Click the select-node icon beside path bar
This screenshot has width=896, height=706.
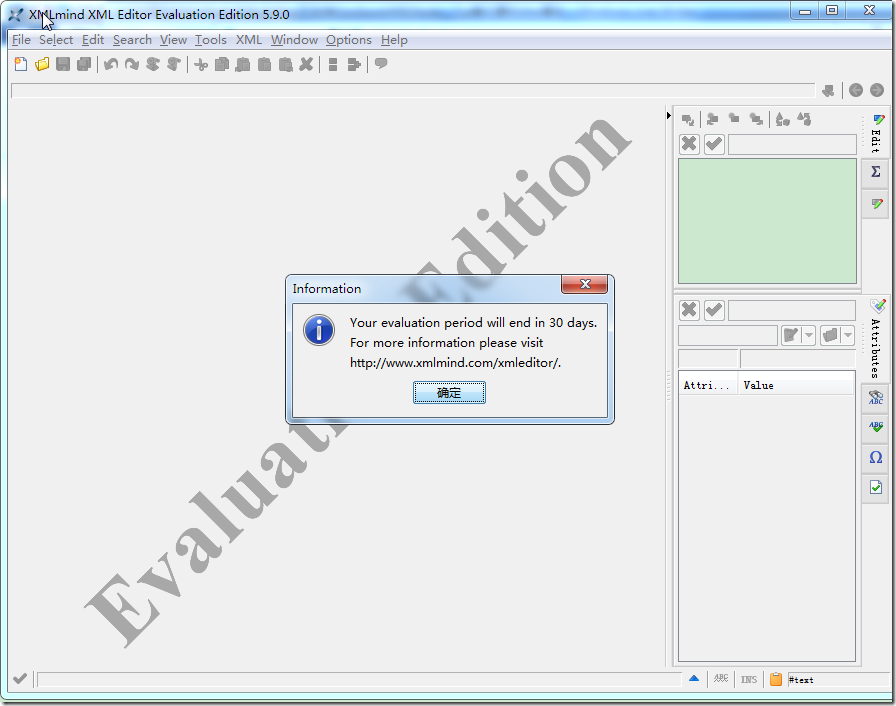[x=828, y=90]
